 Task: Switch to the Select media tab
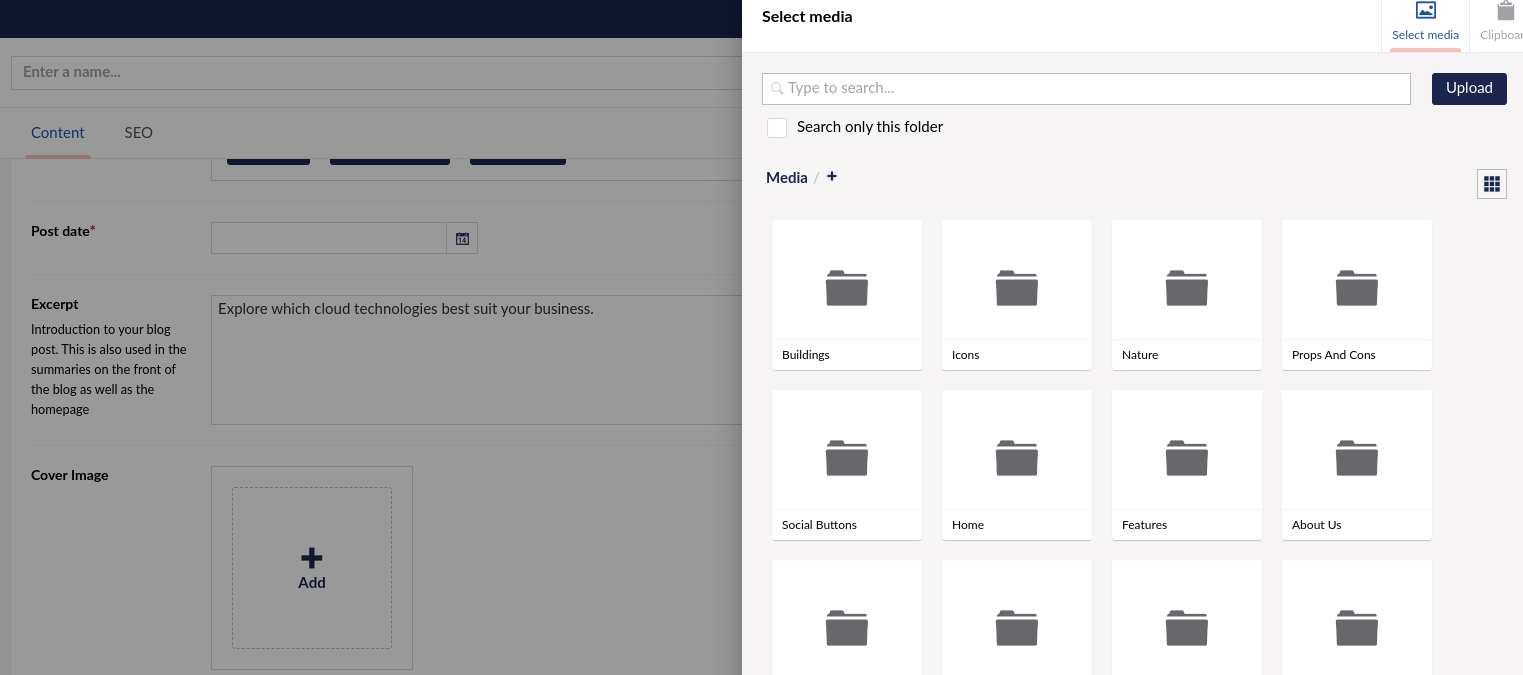click(1425, 24)
